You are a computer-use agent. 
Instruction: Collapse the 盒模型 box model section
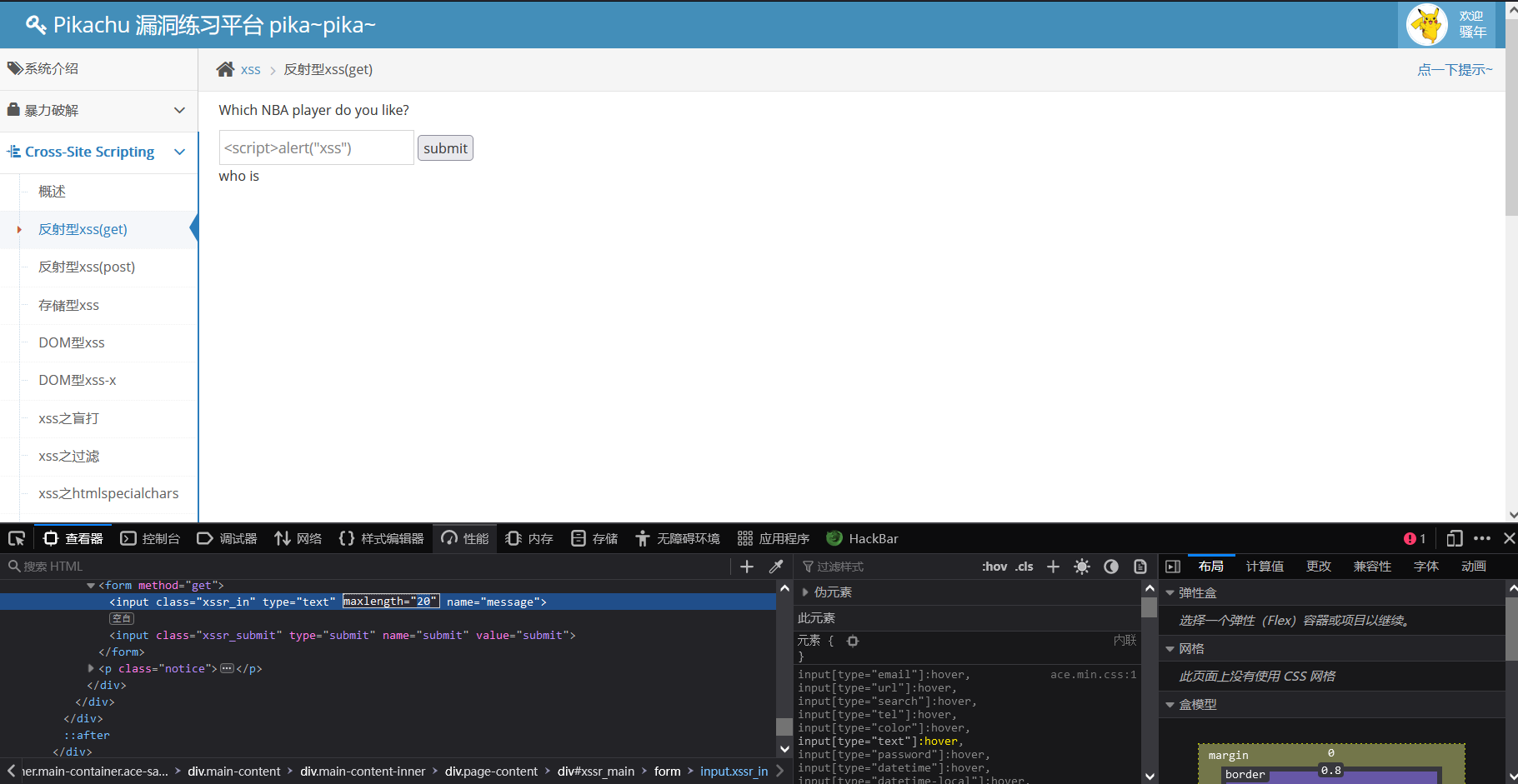(x=1170, y=705)
